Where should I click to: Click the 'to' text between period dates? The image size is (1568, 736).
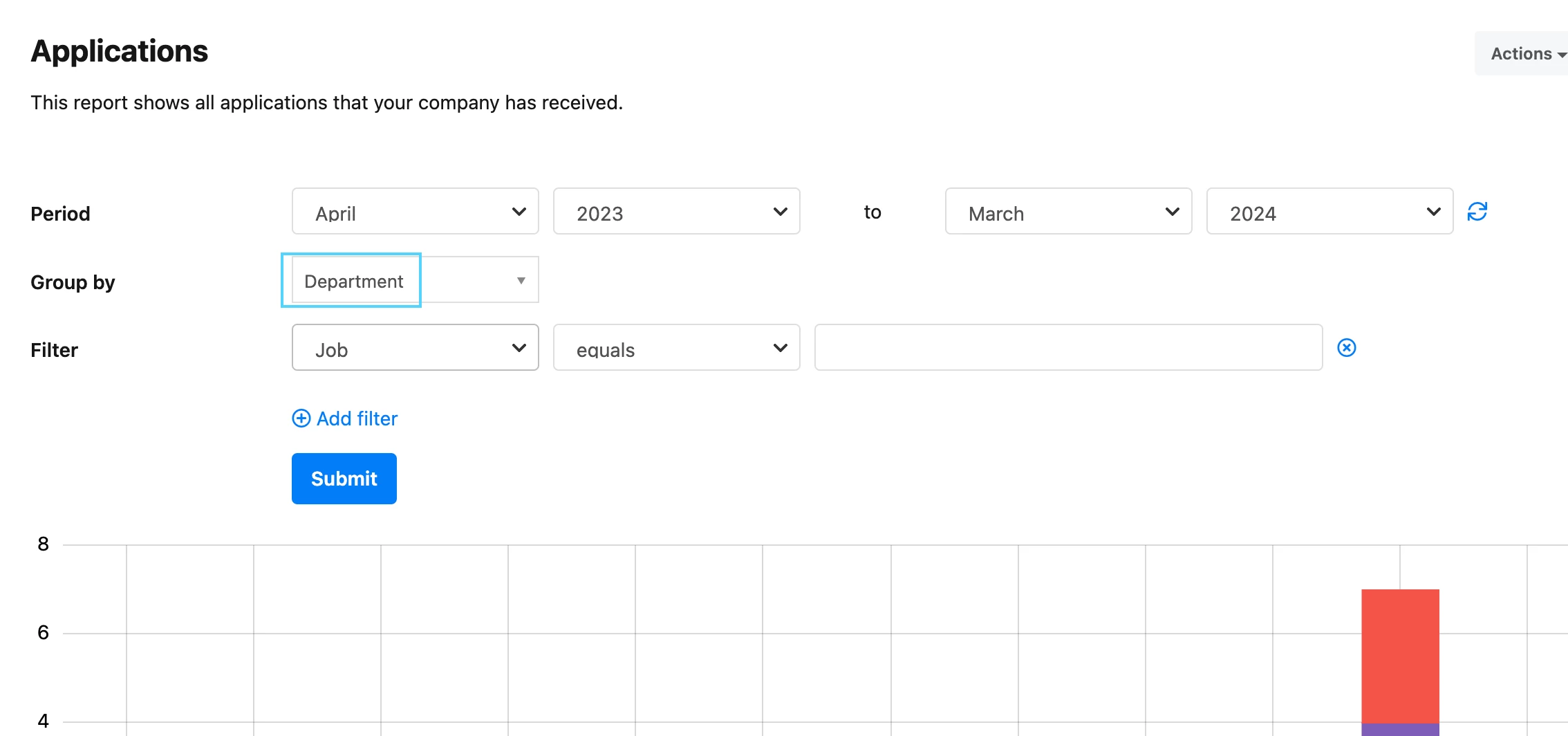872,212
